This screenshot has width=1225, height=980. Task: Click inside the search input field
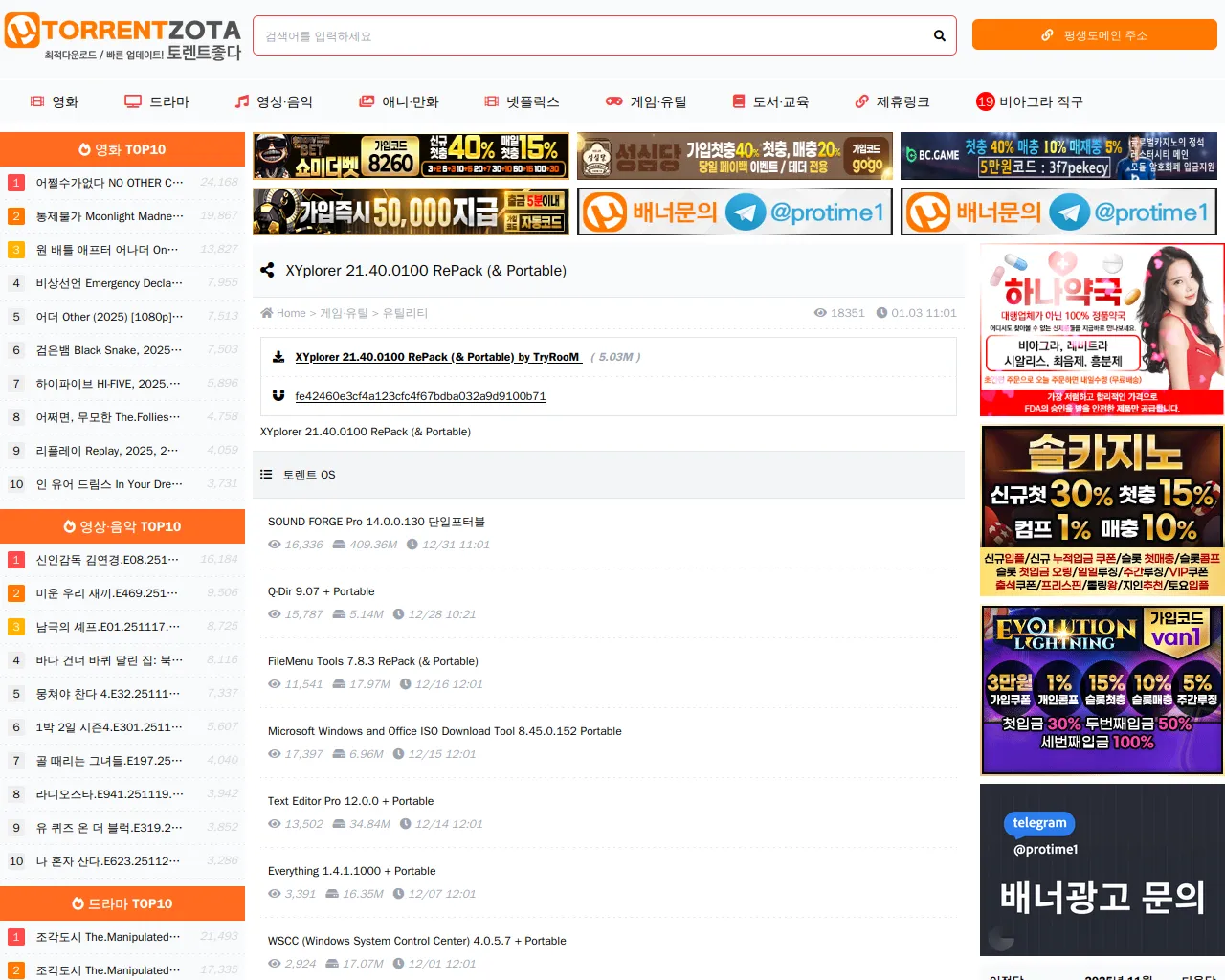(x=593, y=35)
